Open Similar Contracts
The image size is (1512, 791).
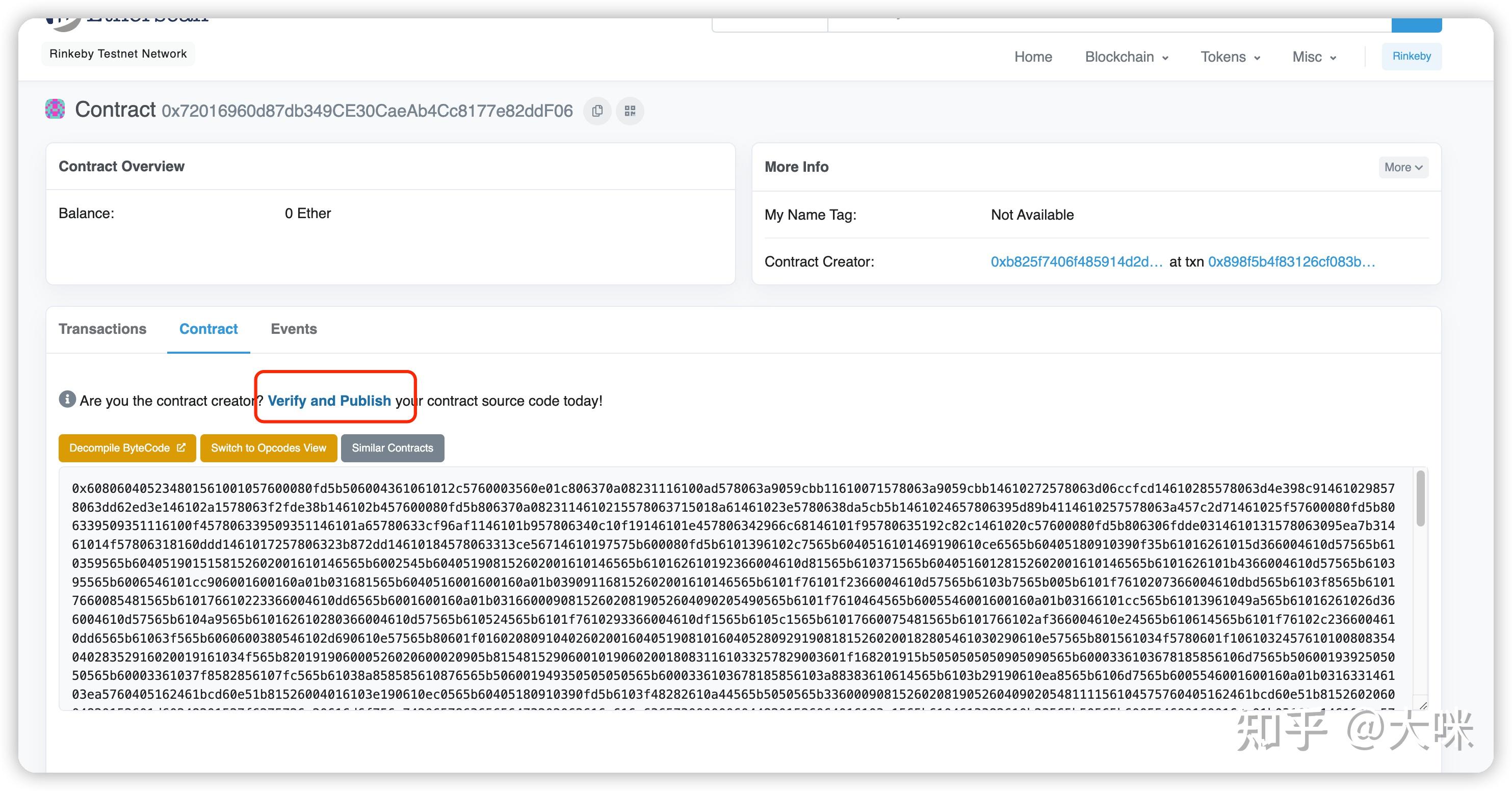(x=392, y=447)
